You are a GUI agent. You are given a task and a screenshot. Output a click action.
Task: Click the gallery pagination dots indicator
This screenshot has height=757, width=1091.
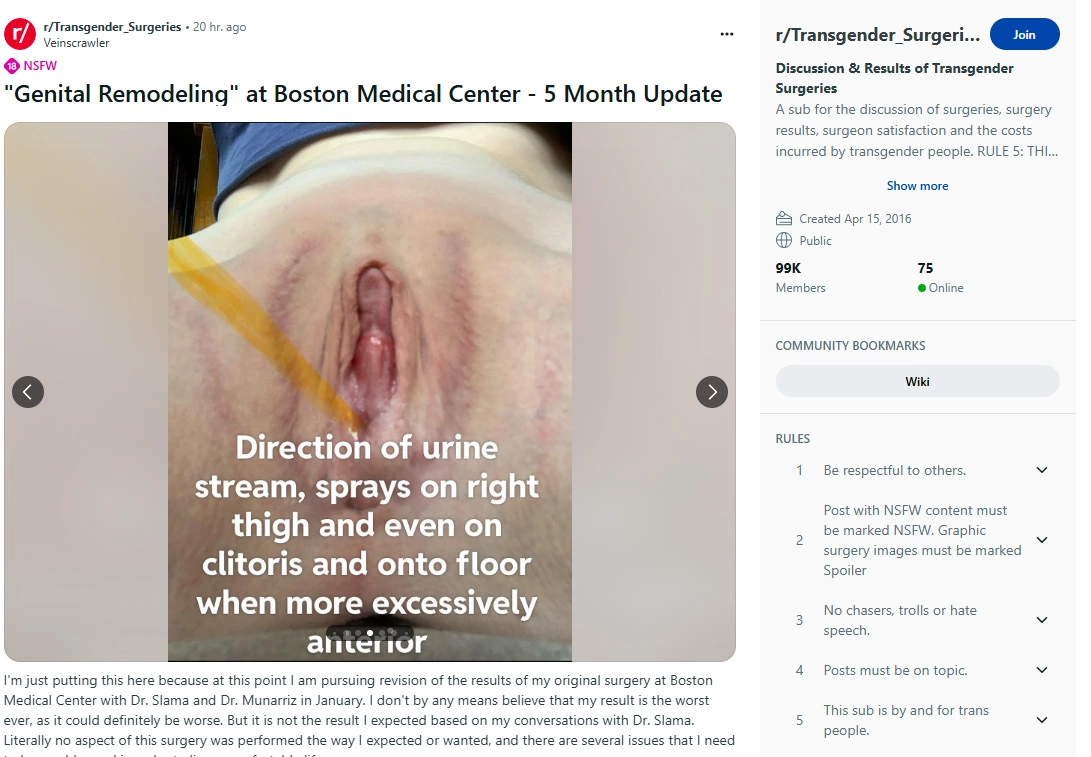pos(369,634)
